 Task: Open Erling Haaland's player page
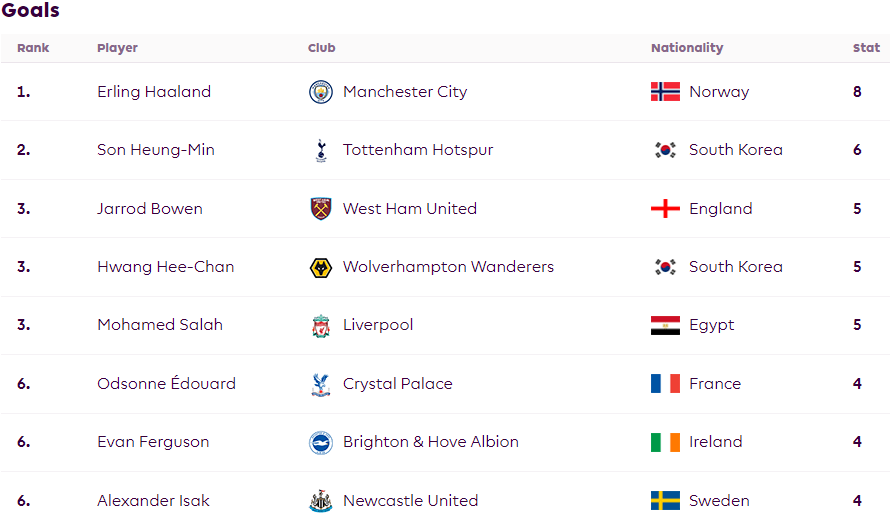[x=154, y=91]
